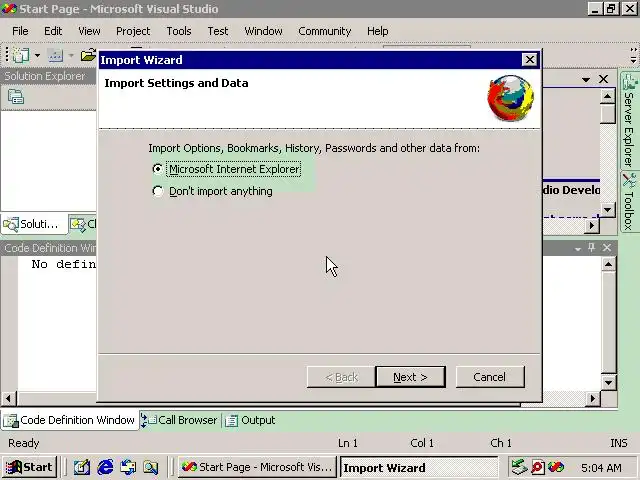Image resolution: width=640 pixels, height=480 pixels.
Task: Click the folder search Quick Launch icon
Action: 151,467
